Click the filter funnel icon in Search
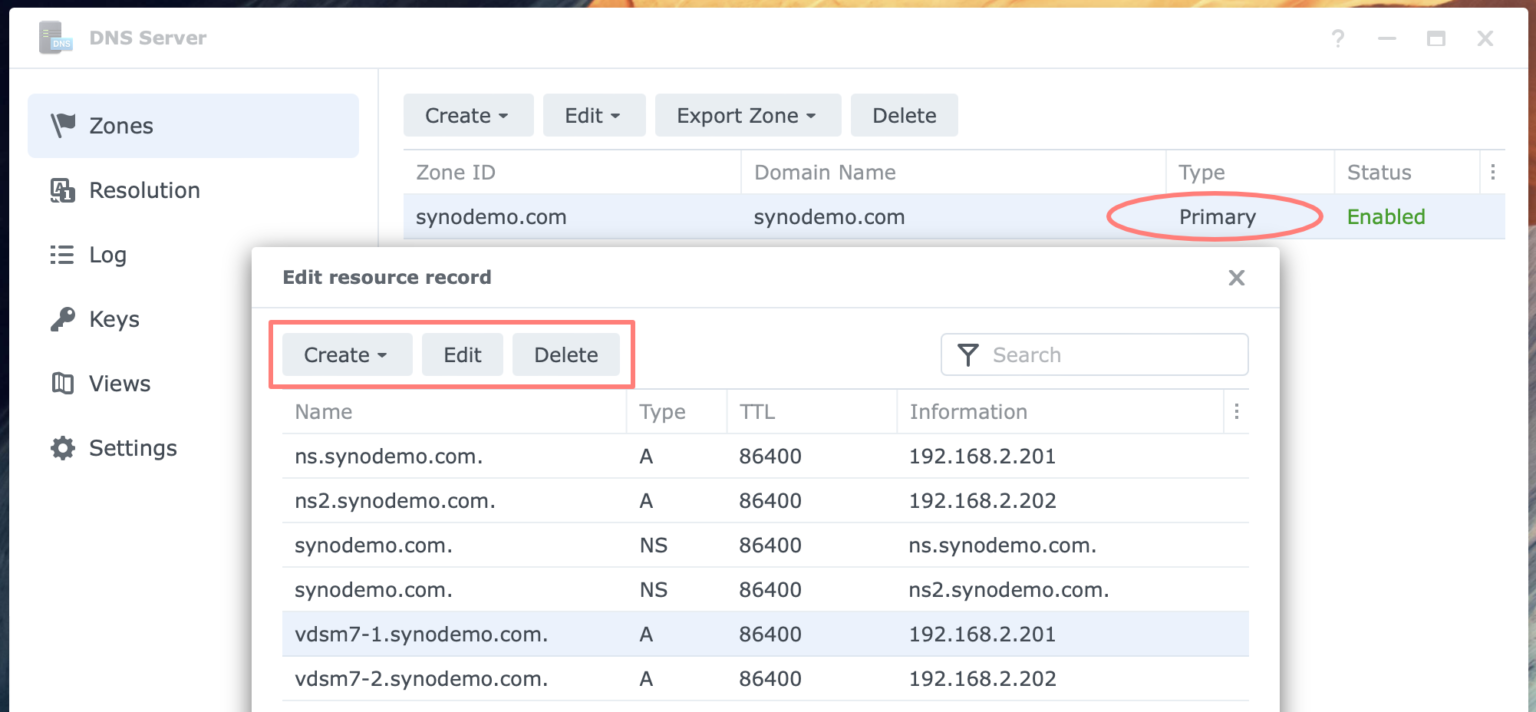 (968, 355)
